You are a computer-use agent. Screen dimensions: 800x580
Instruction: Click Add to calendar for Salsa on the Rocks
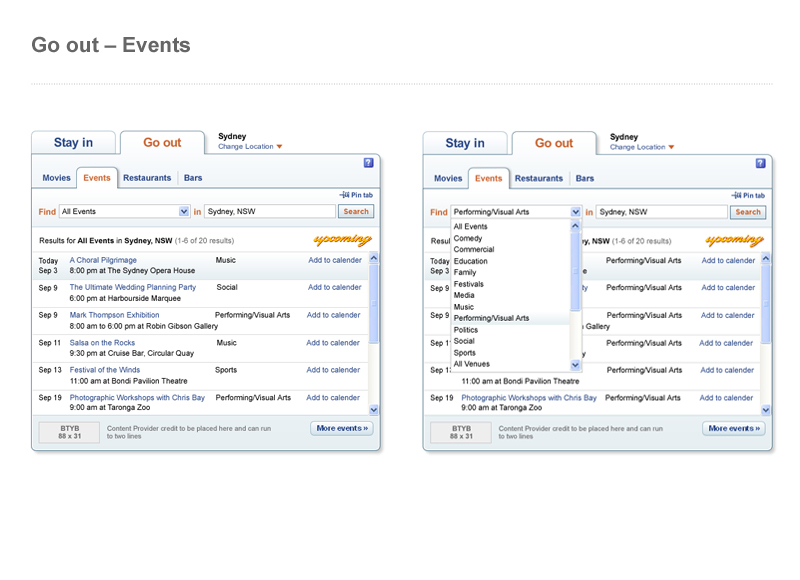pyautogui.click(x=333, y=342)
